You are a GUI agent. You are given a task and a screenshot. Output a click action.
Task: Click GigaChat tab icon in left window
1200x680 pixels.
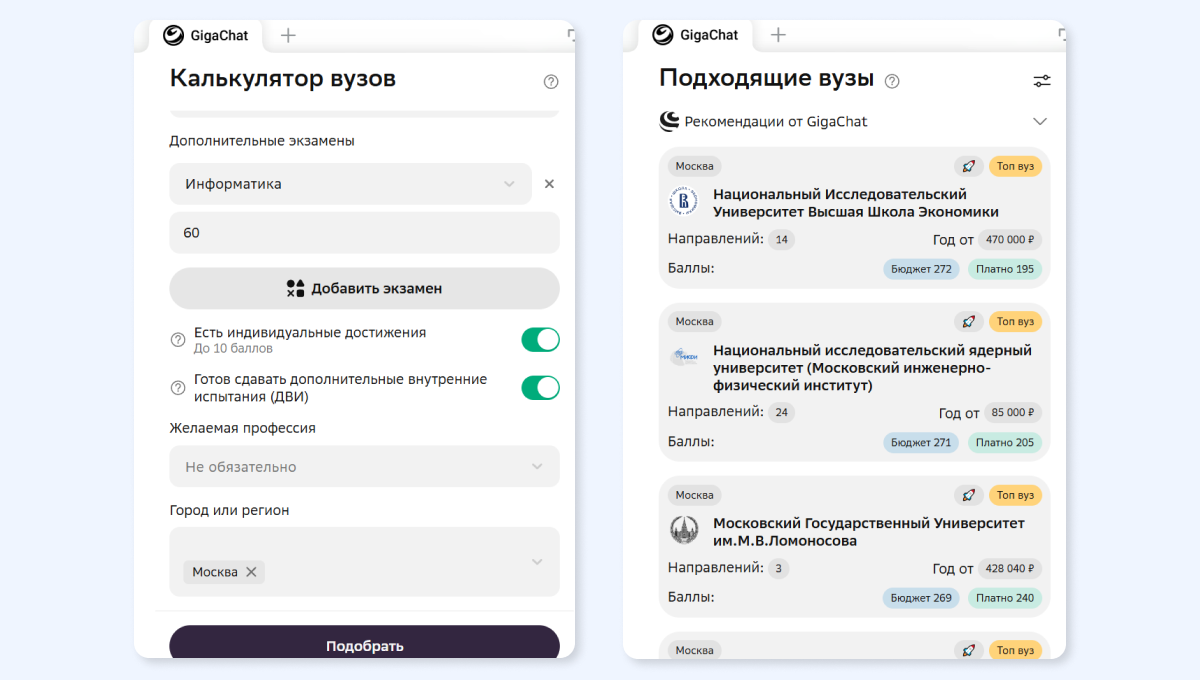pyautogui.click(x=174, y=35)
